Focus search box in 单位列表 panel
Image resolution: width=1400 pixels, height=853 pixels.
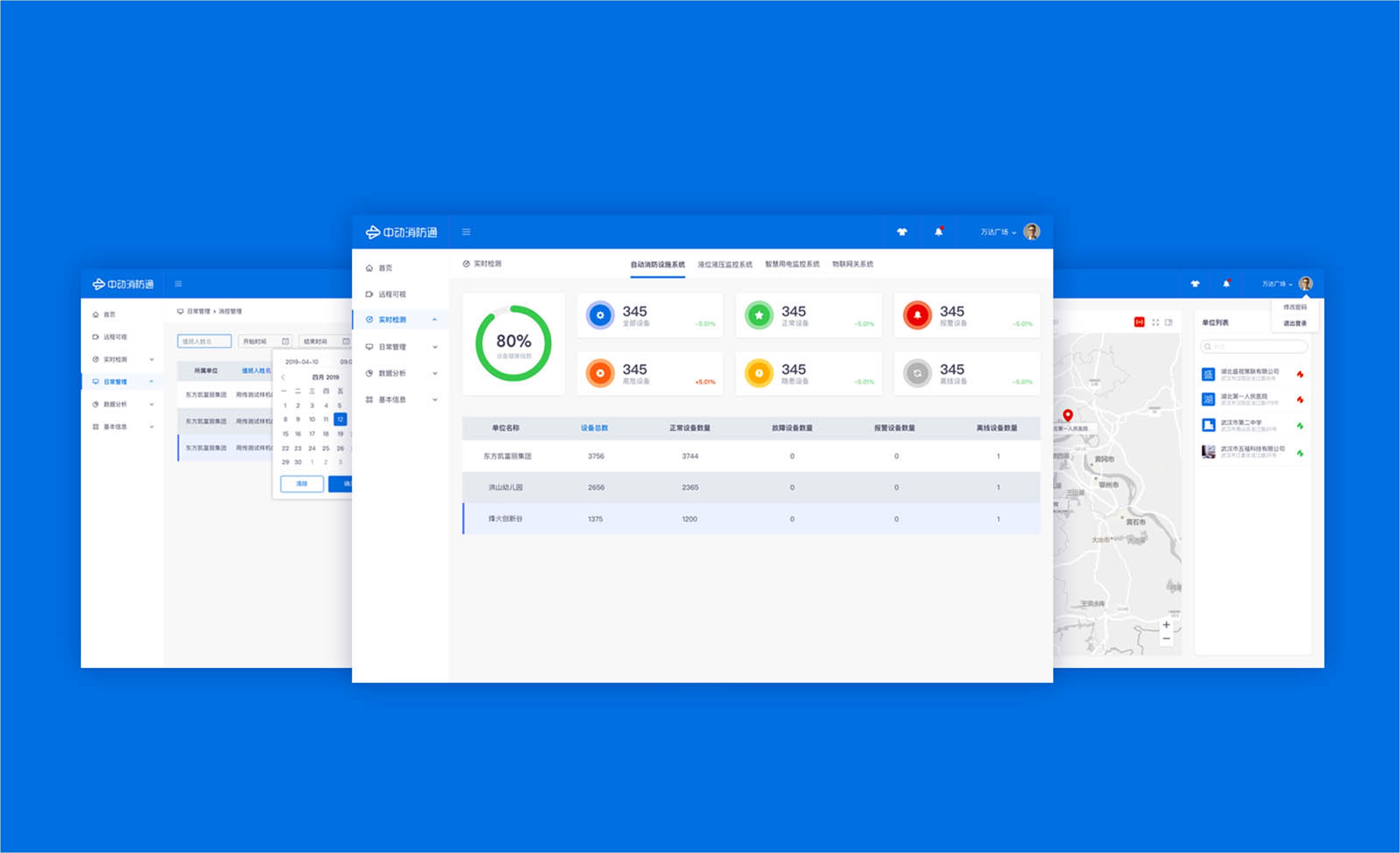(1254, 346)
